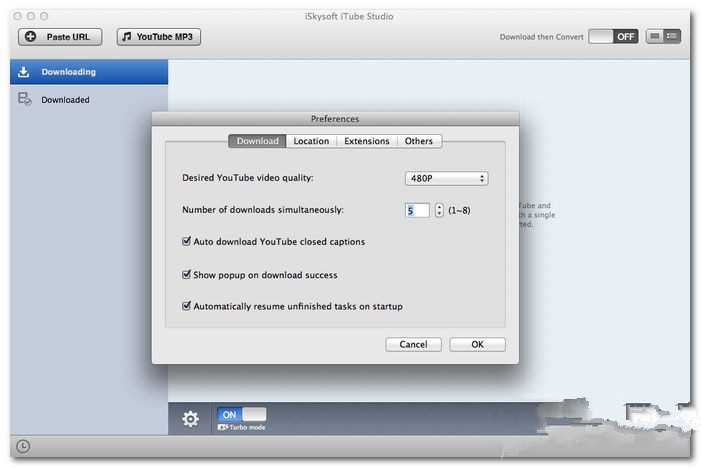Switch to the Extensions tab

coord(367,141)
